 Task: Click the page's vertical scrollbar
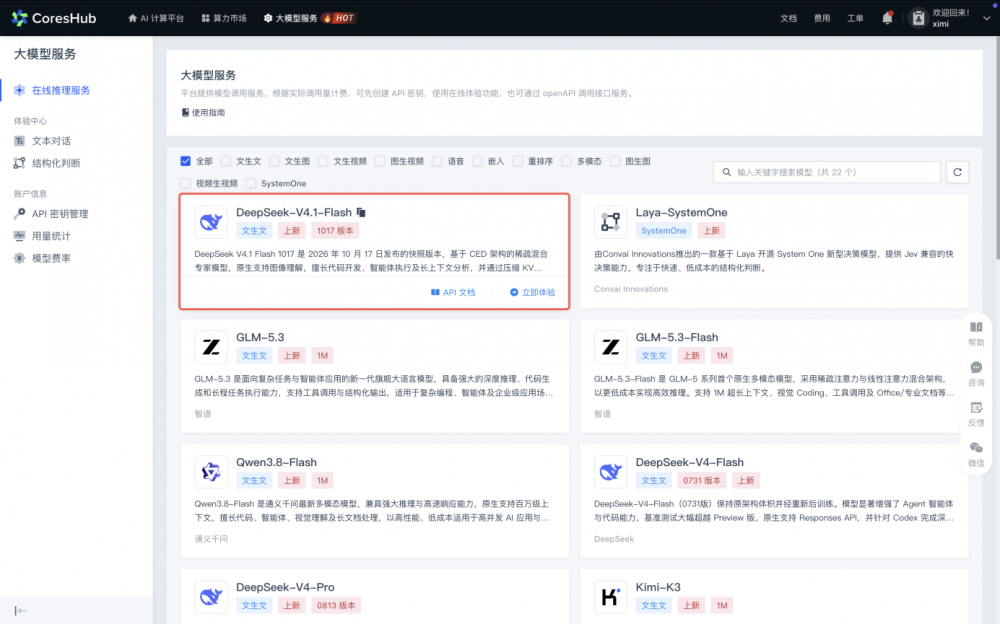(x=997, y=147)
